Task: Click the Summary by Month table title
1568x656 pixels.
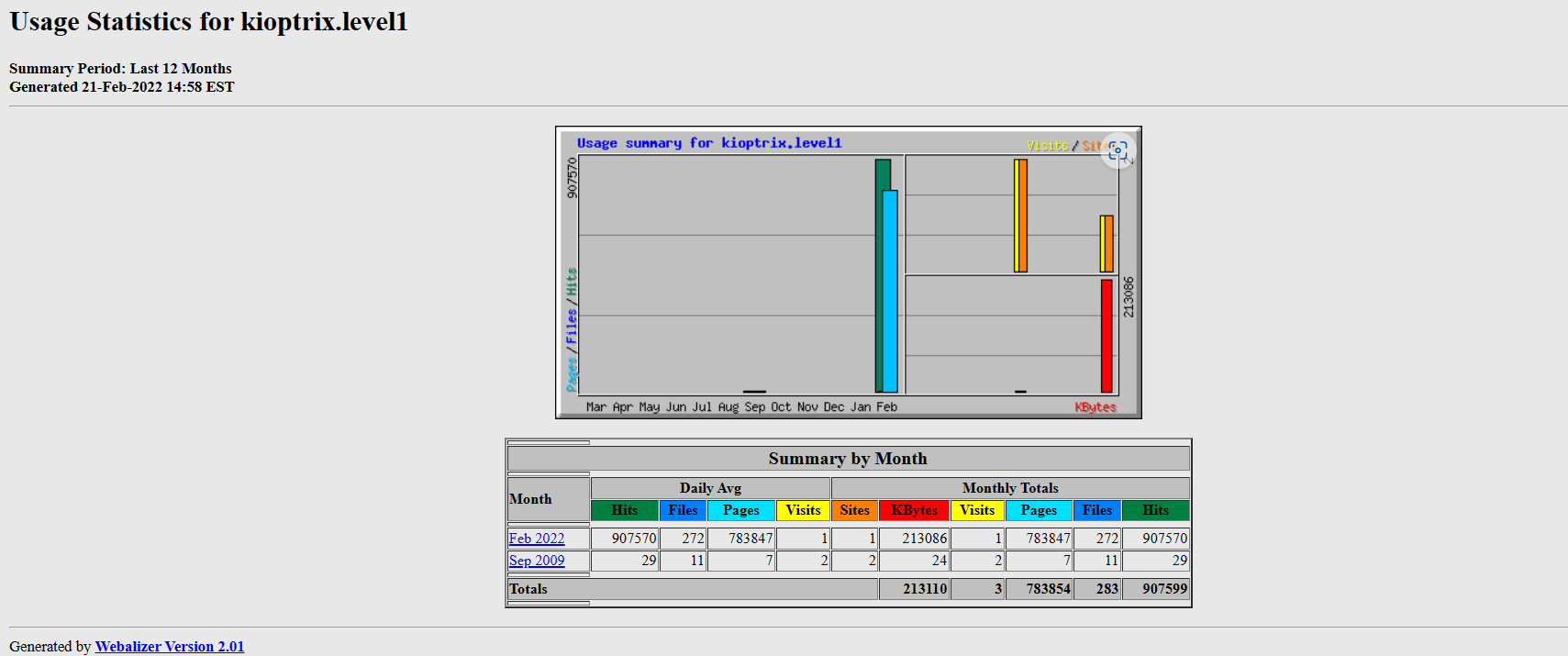Action: [x=848, y=459]
